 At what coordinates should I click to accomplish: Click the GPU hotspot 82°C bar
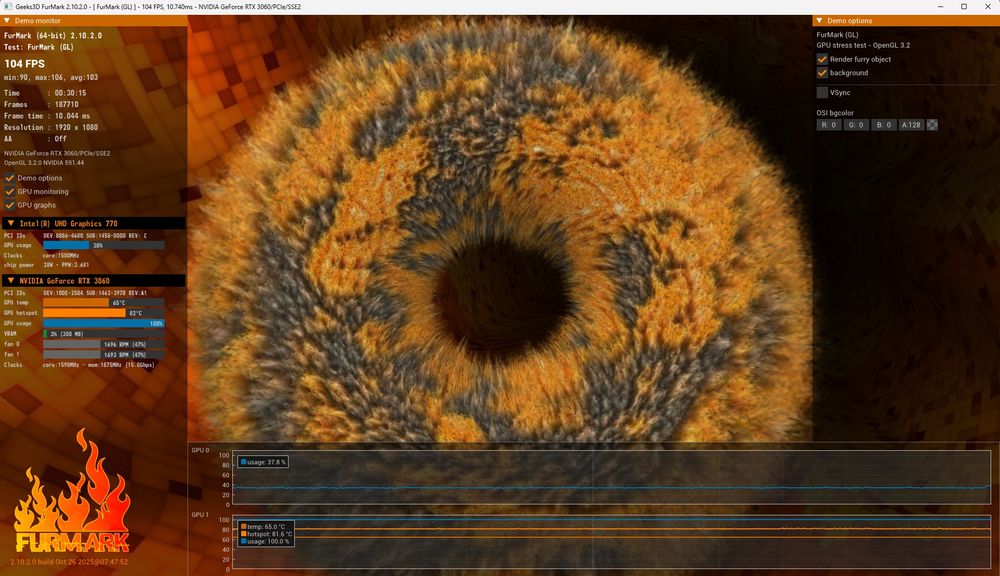pos(103,313)
